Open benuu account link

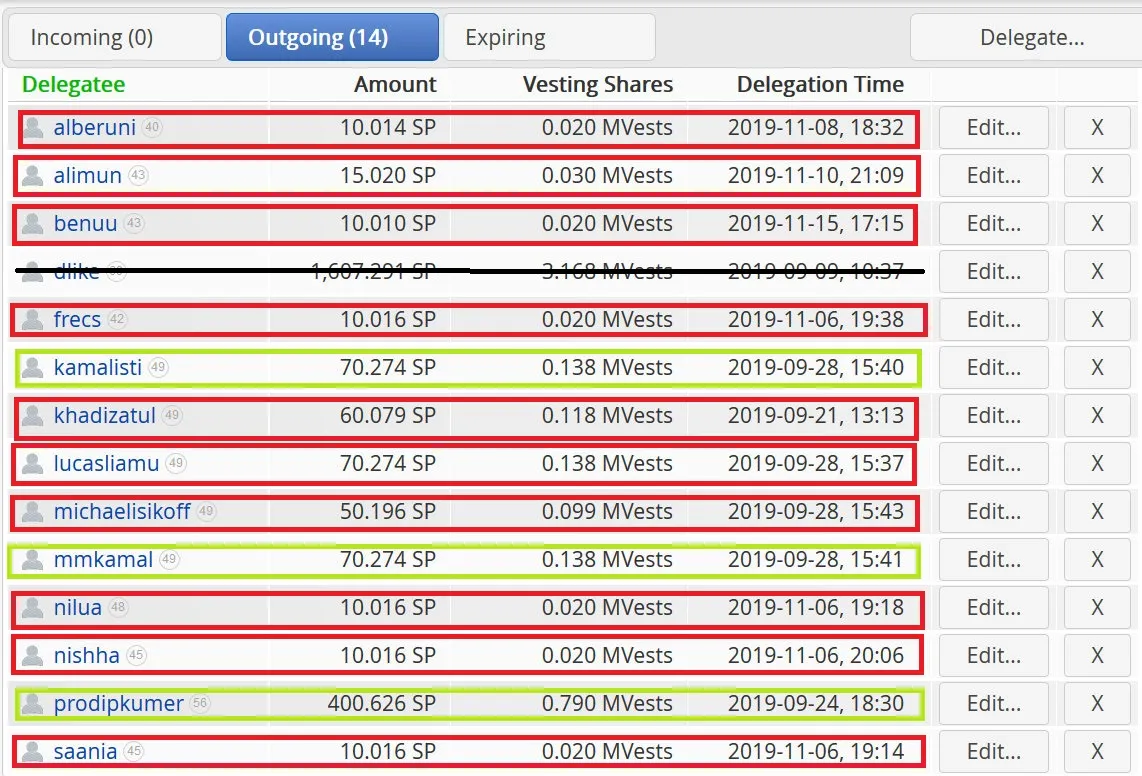[x=85, y=224]
